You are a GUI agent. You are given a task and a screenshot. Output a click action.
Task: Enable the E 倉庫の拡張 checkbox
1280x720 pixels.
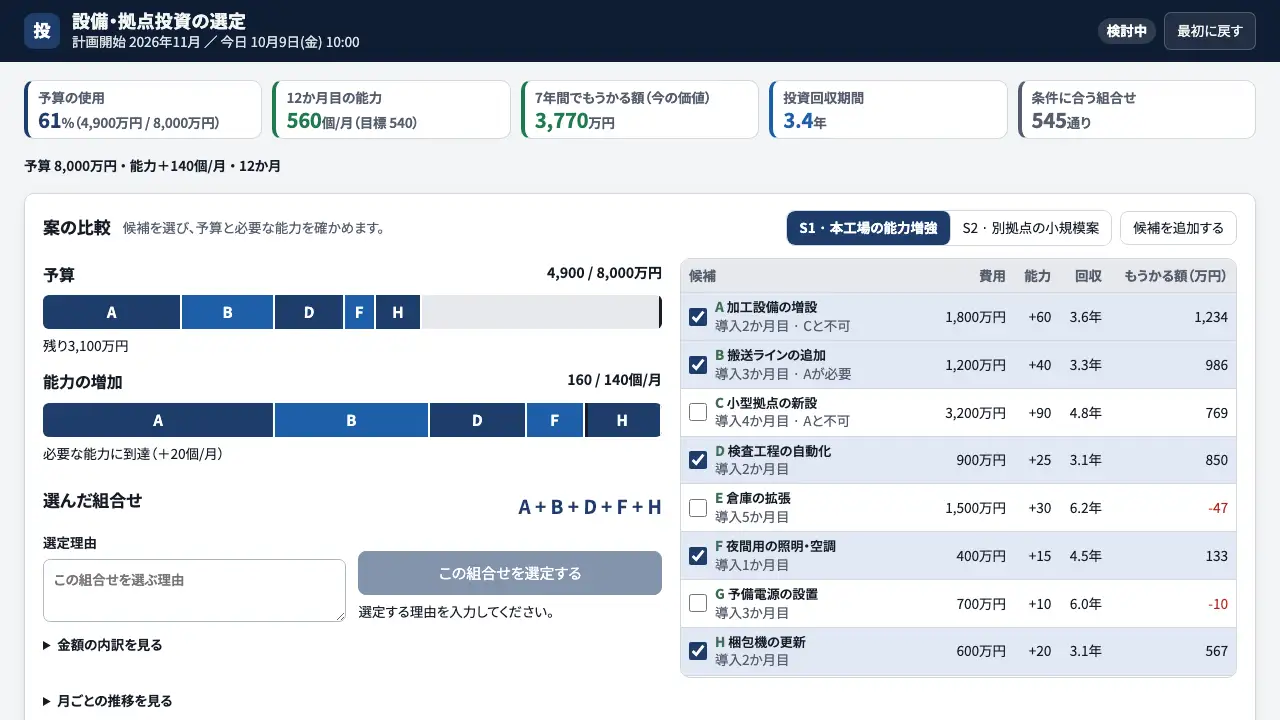[698, 508]
